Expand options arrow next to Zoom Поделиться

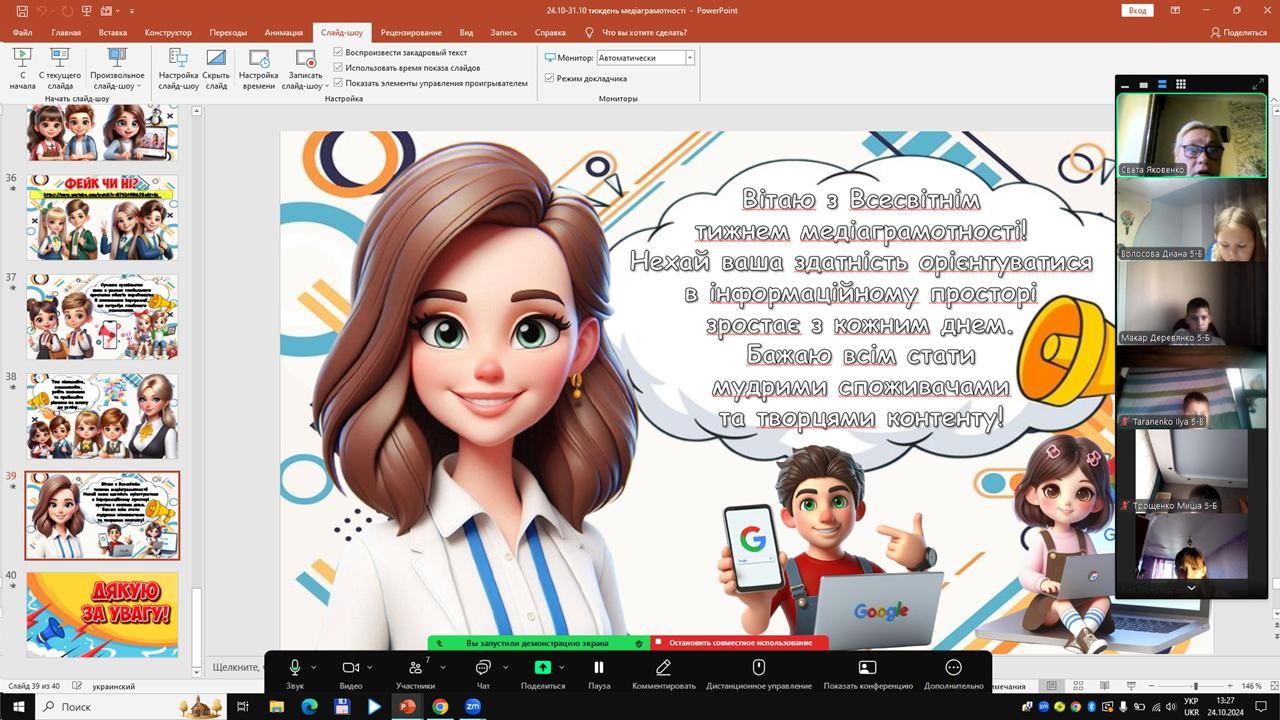pyautogui.click(x=561, y=667)
